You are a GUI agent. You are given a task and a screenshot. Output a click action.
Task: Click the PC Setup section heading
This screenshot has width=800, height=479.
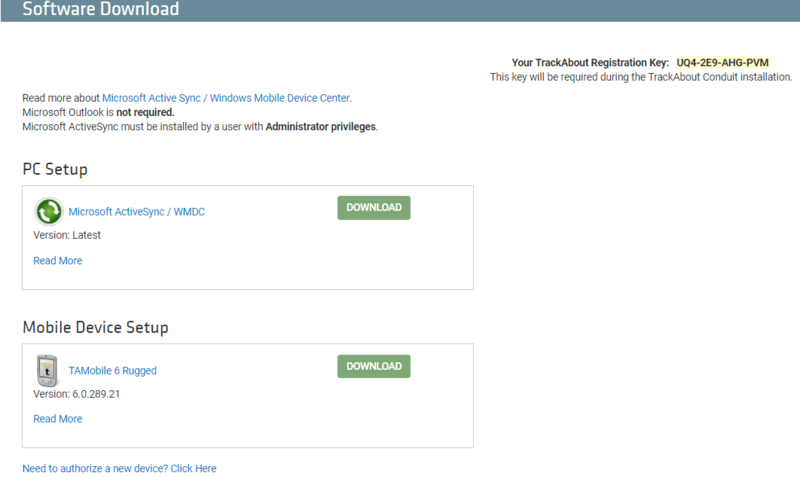pyautogui.click(x=55, y=169)
